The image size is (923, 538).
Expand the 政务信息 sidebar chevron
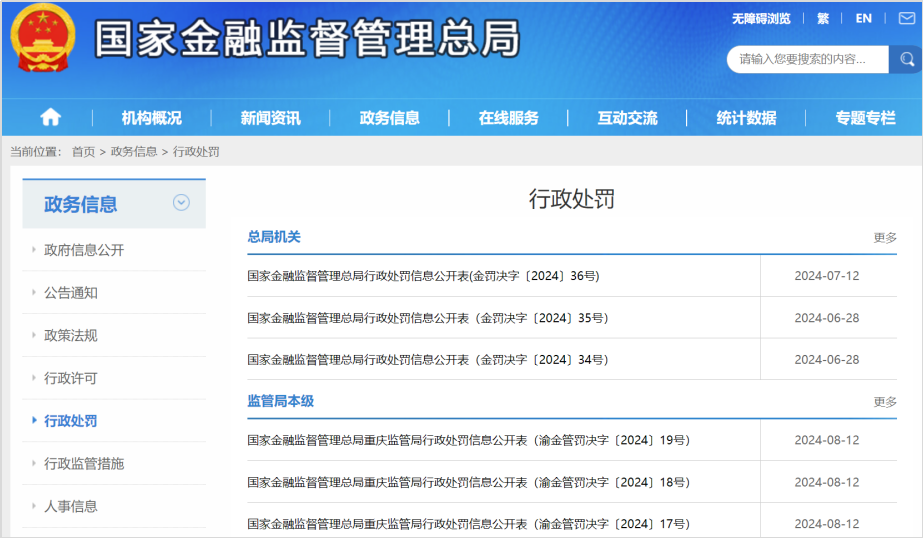point(181,203)
